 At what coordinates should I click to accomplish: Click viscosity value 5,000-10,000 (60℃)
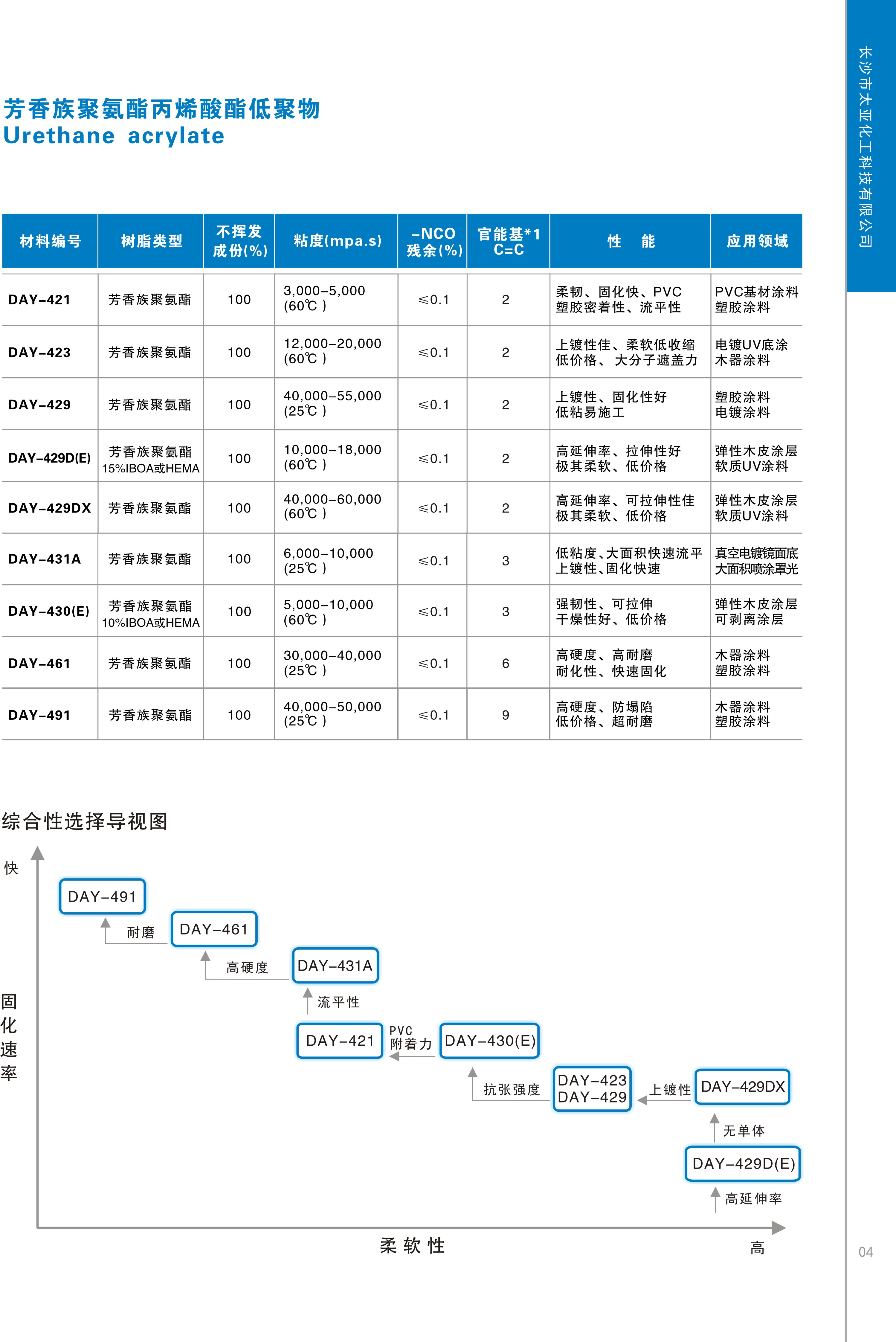[x=328, y=611]
